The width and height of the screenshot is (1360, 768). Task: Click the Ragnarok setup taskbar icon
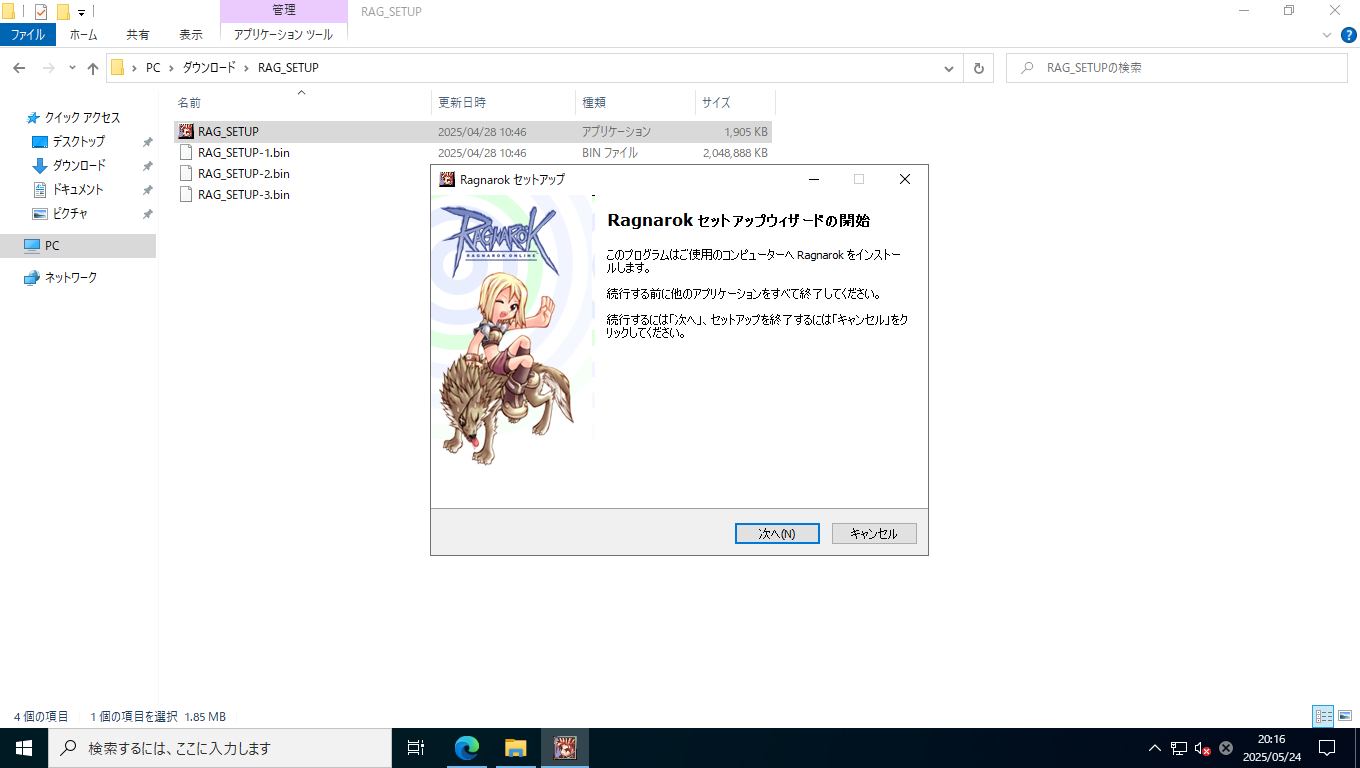point(565,748)
